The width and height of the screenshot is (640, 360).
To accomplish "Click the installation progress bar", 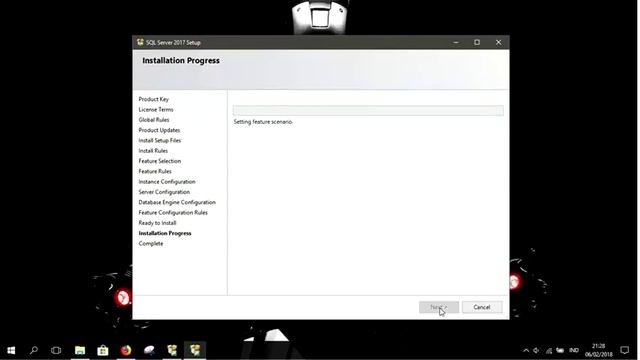I will tap(368, 111).
